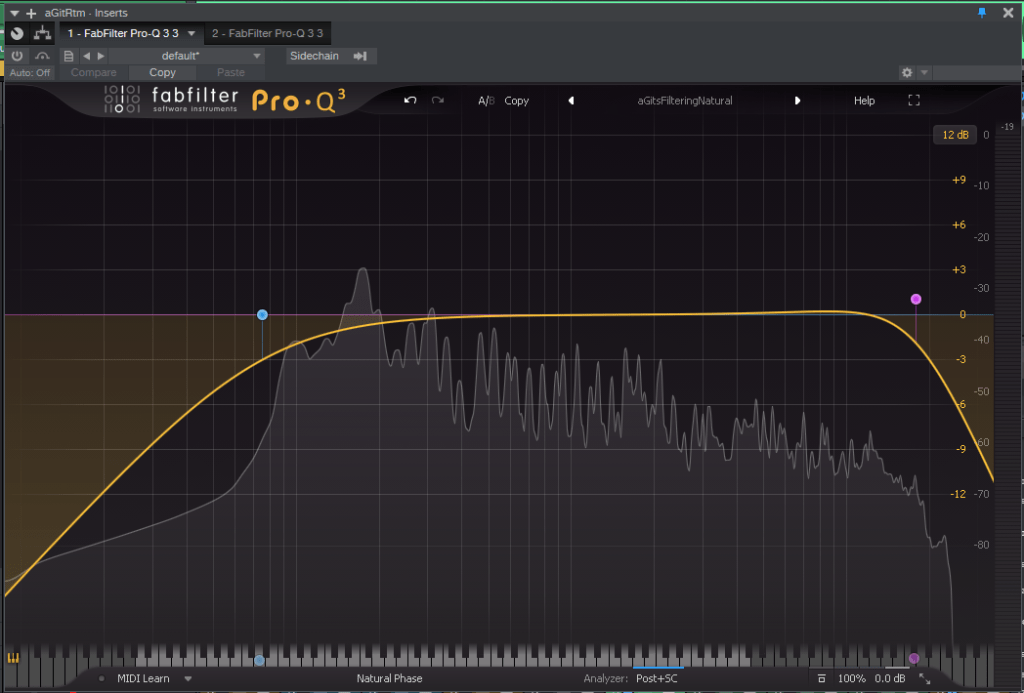Click the Natural Phase processing mode button
The height and width of the screenshot is (693, 1024).
pyautogui.click(x=389, y=679)
